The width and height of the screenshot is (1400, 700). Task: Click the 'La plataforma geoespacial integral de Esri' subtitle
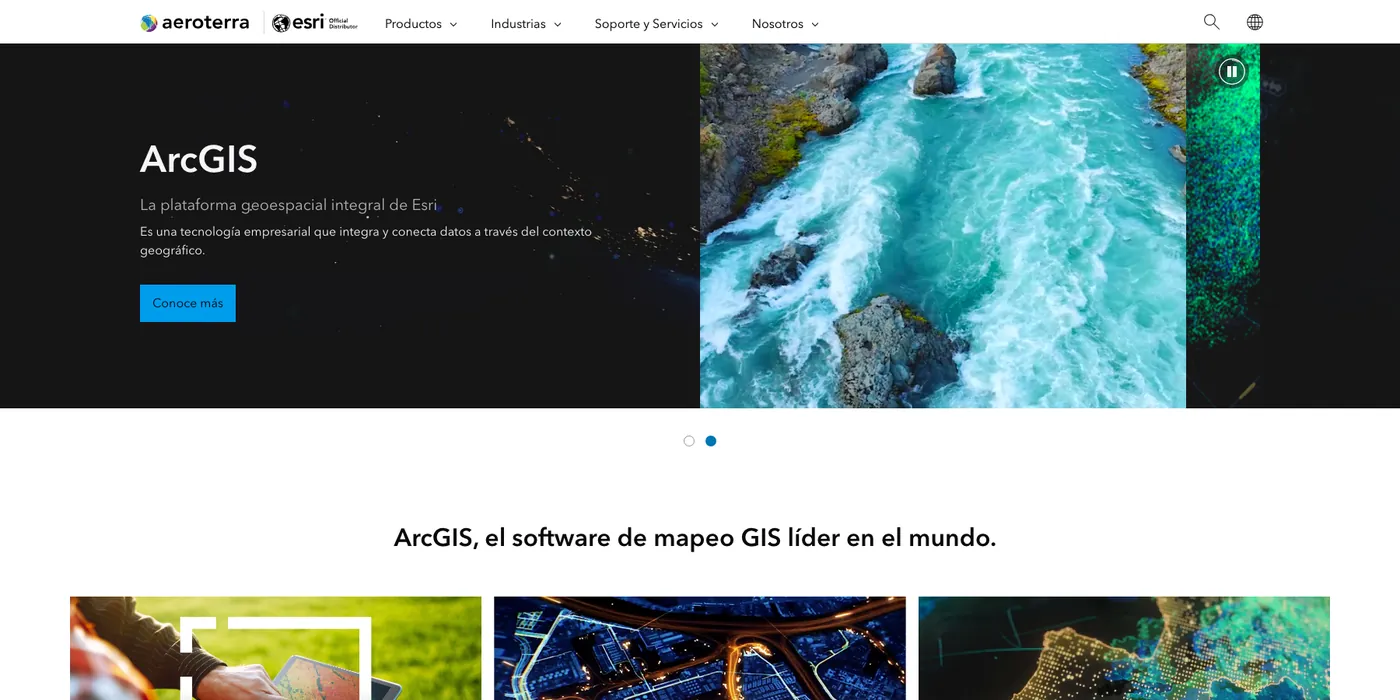pyautogui.click(x=289, y=205)
